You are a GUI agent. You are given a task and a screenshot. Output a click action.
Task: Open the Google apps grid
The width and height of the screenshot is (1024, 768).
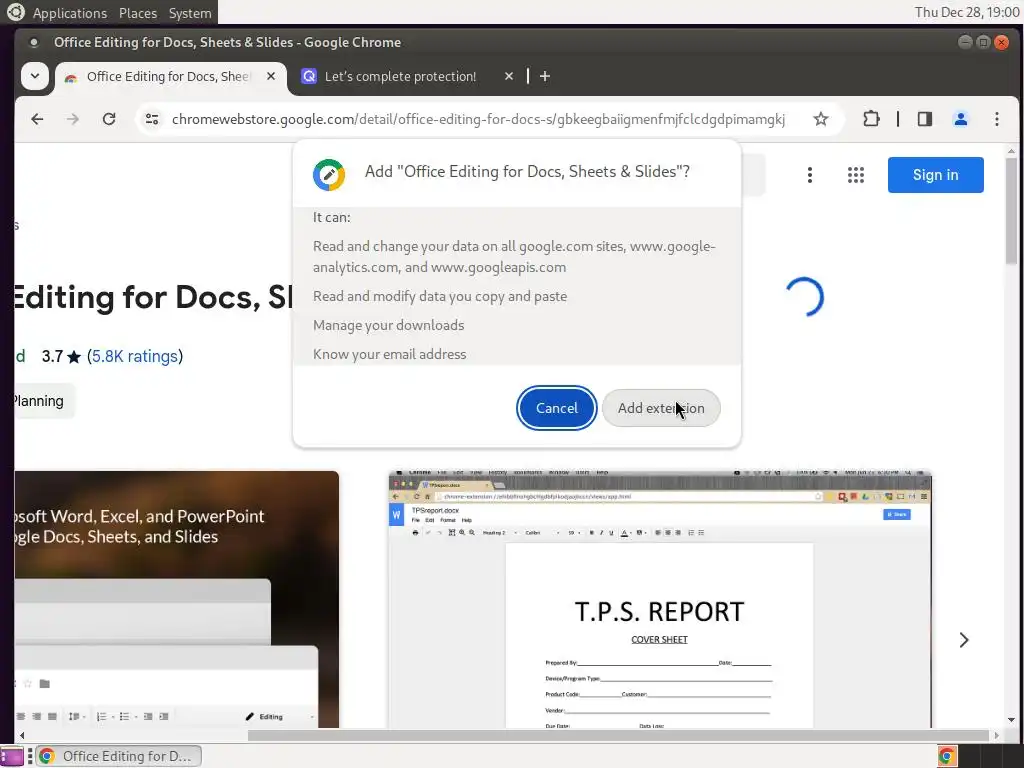coord(856,175)
